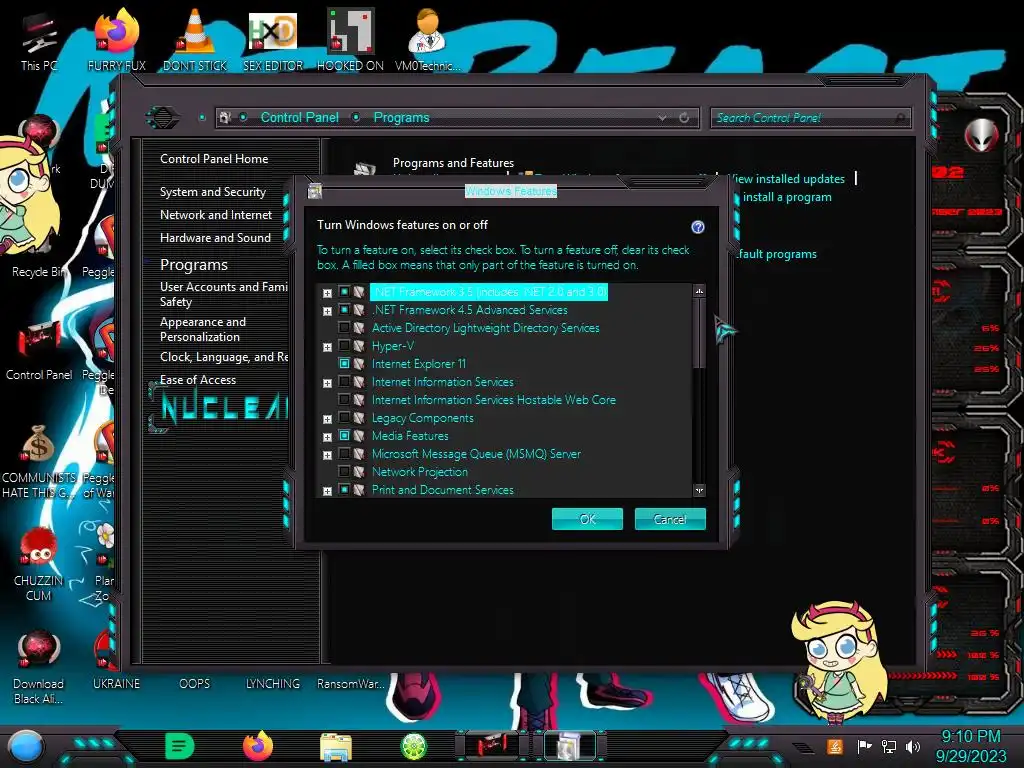
Task: Open Action Center flag tray icon
Action: pos(864,746)
